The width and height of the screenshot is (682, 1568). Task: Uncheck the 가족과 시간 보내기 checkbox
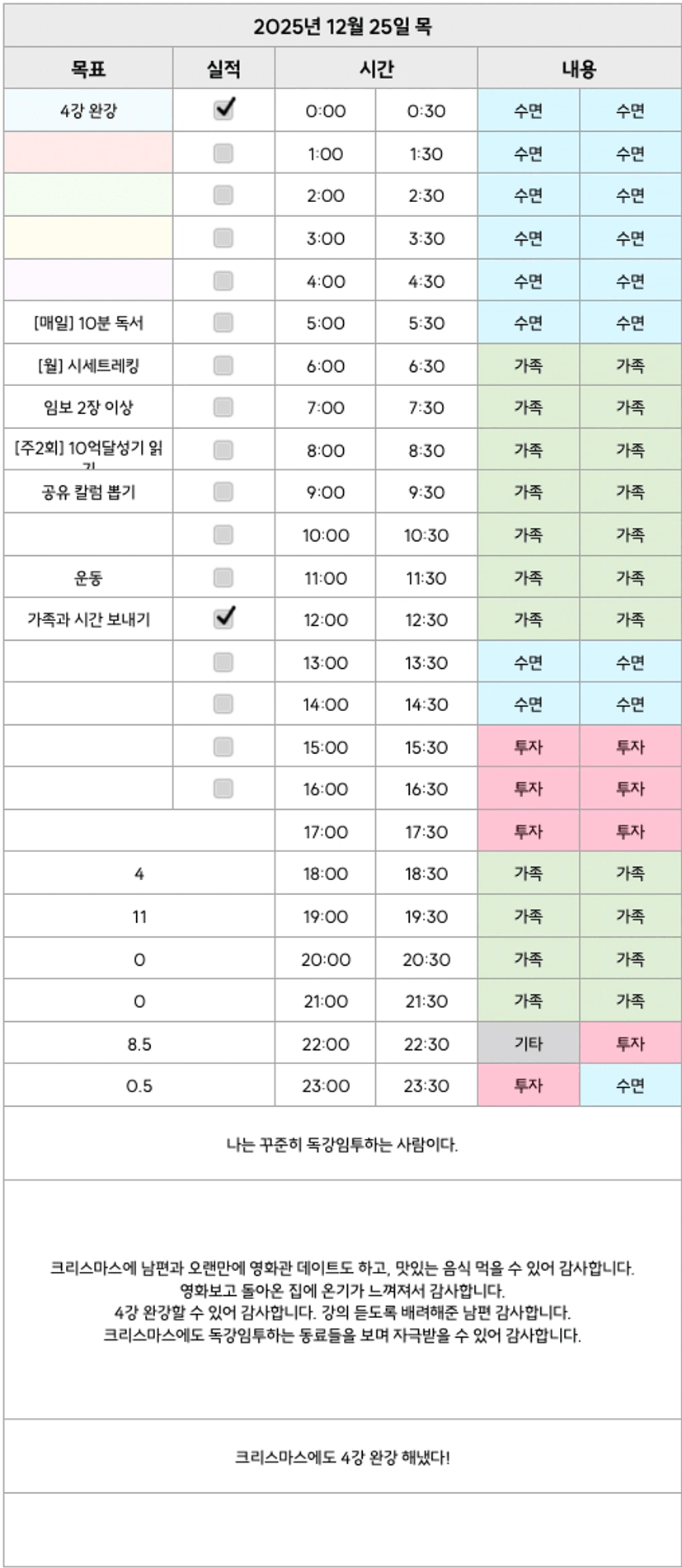point(223,619)
